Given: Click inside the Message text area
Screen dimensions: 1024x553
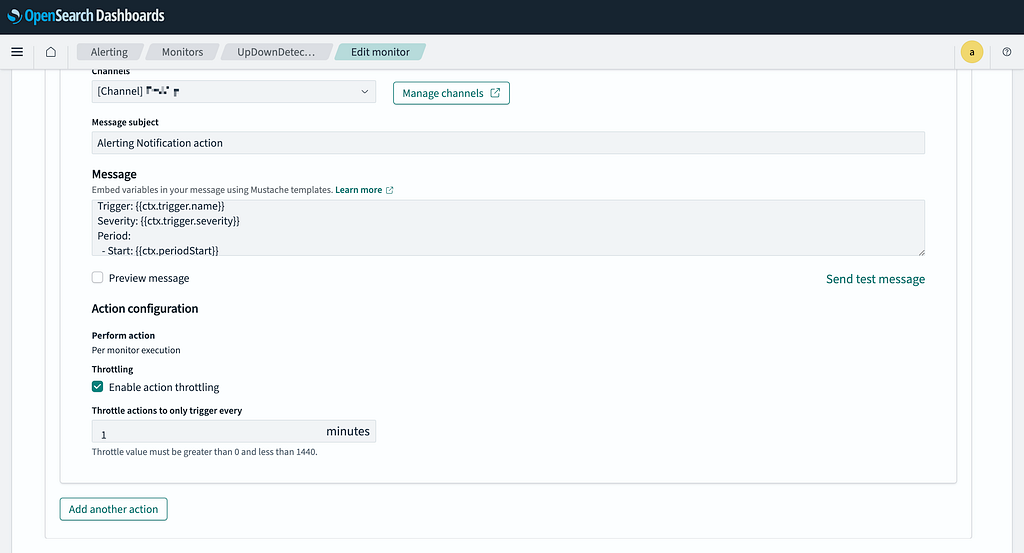Looking at the screenshot, I should tap(508, 228).
